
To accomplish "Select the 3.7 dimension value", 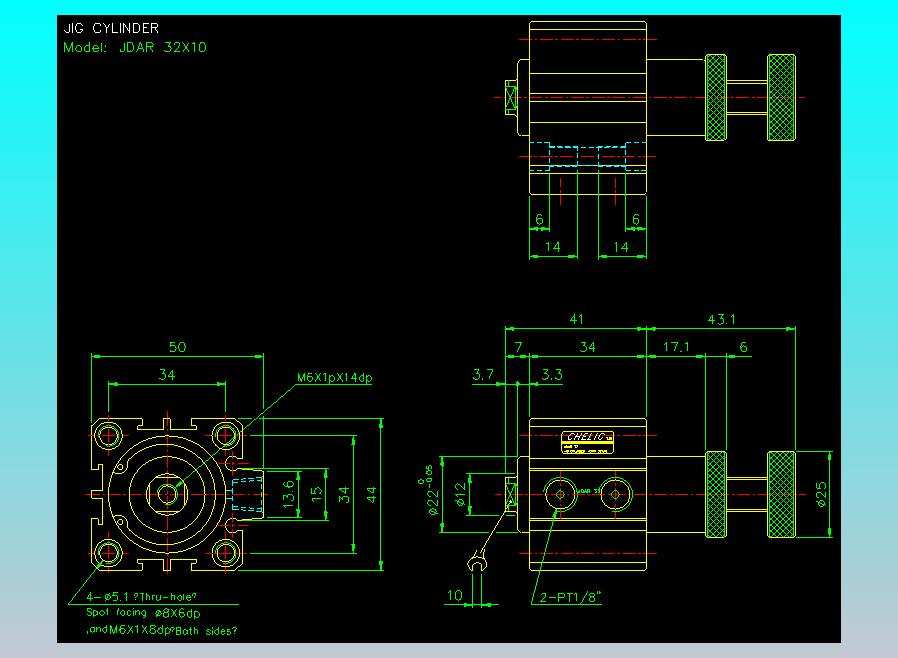I will point(483,375).
